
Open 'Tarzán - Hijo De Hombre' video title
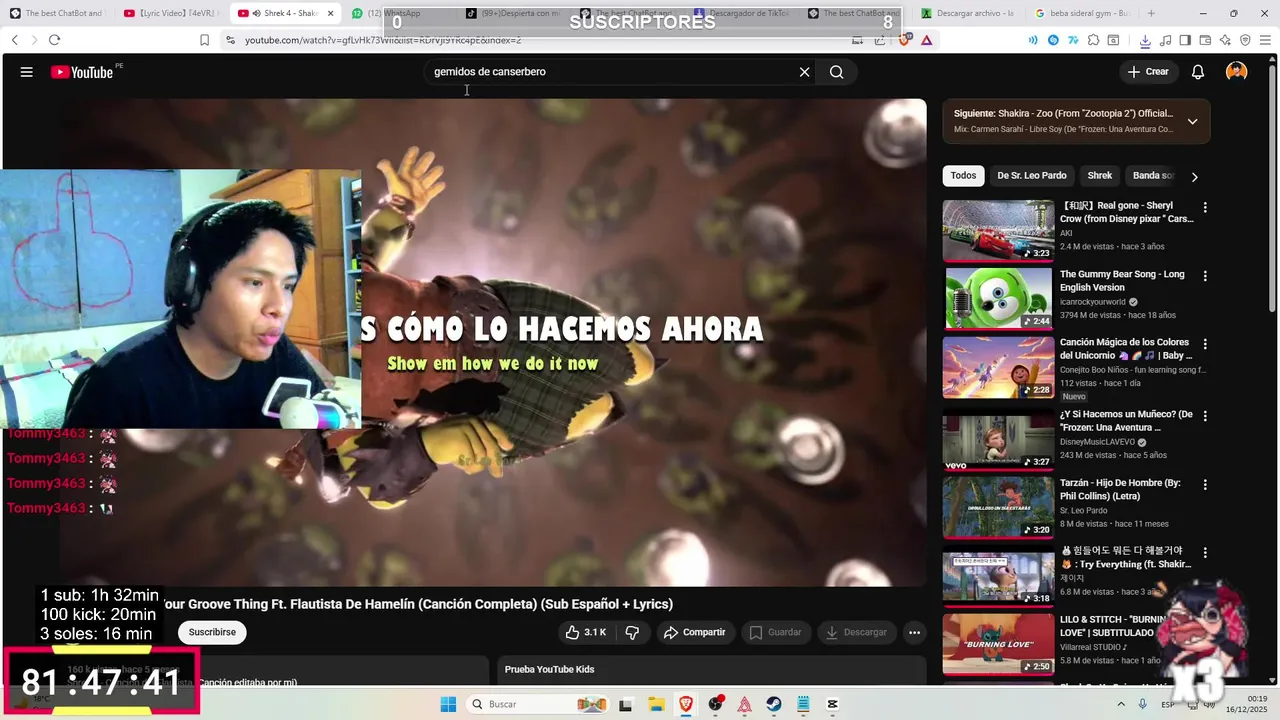(x=1120, y=490)
